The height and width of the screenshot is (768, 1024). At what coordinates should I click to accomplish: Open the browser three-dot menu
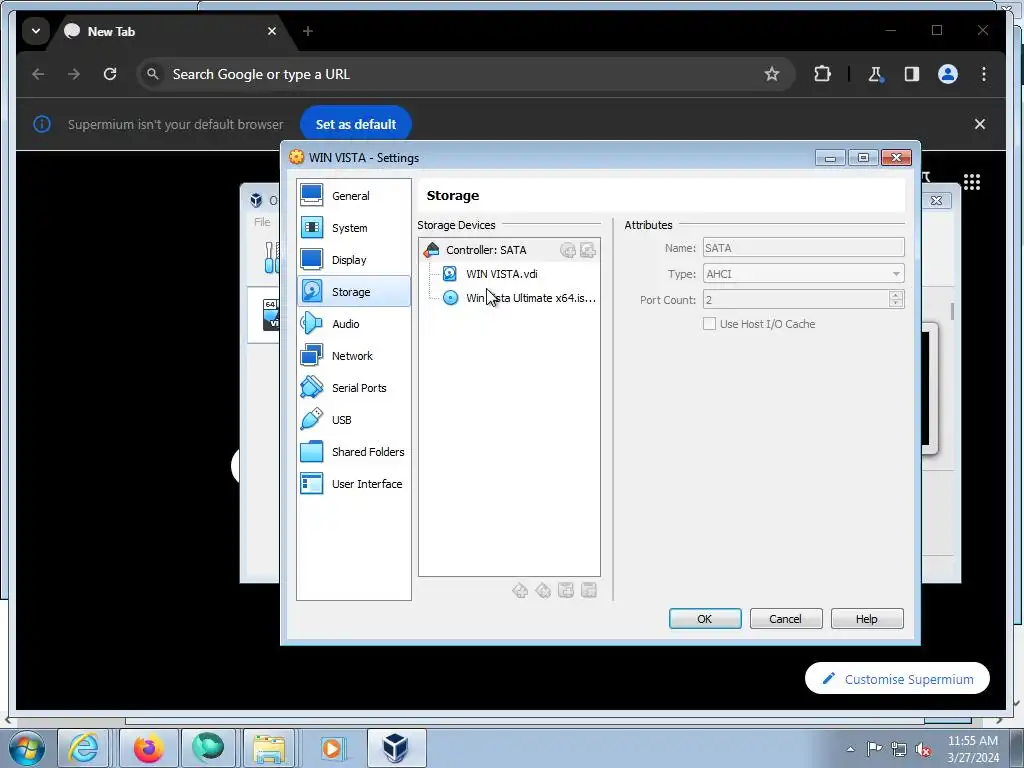(984, 74)
